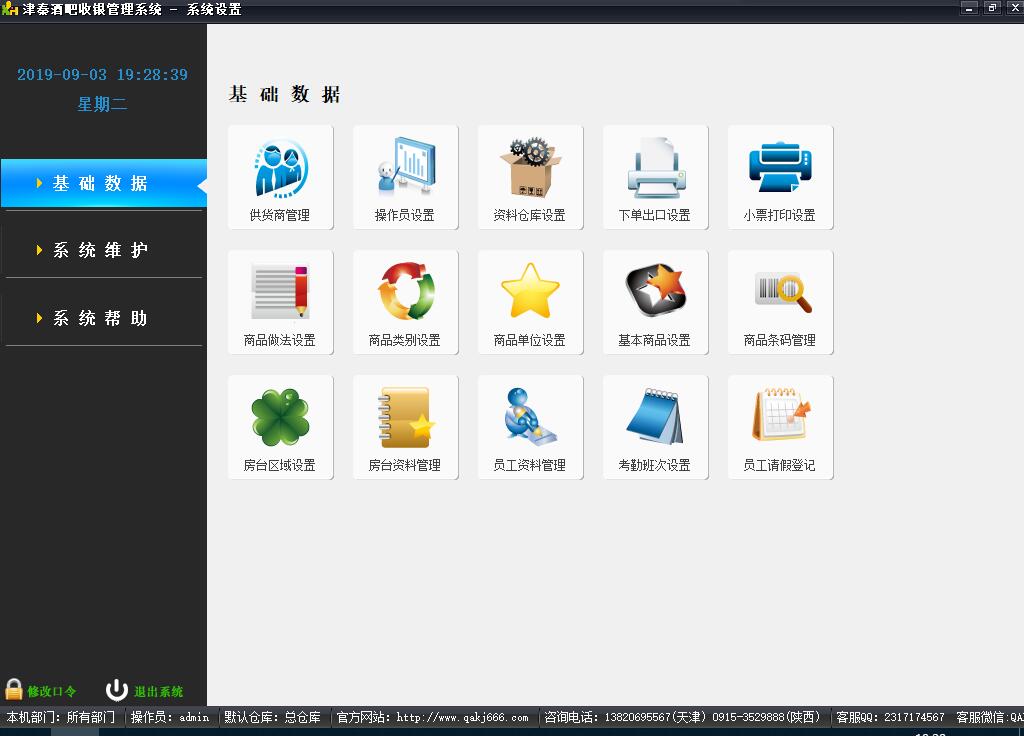Open 员工资料管理 employee icon

click(x=530, y=422)
